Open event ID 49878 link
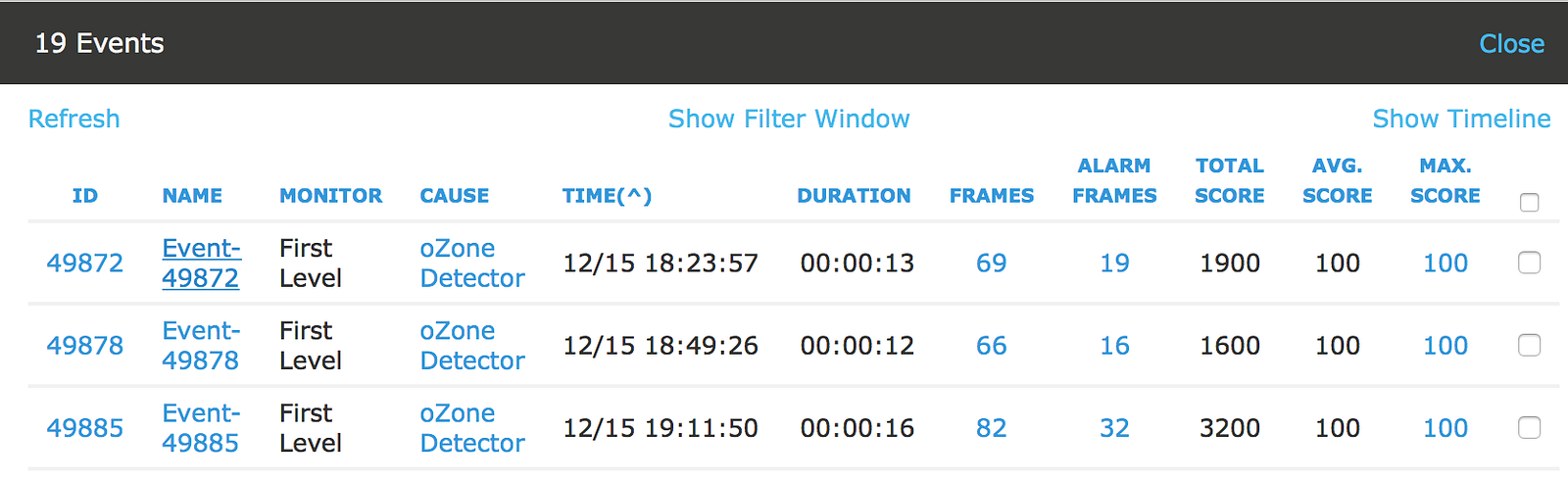Screen dimensions: 1568x480 click(x=85, y=345)
